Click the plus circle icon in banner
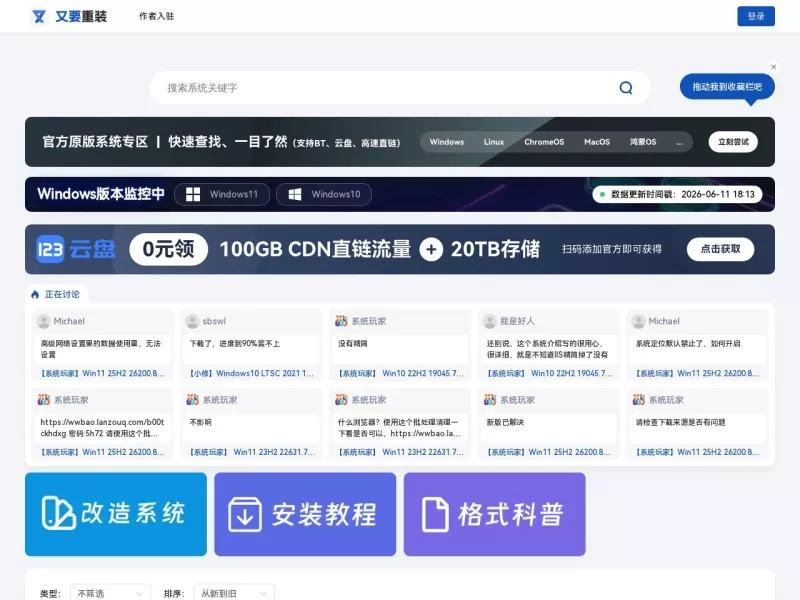Screen dimensions: 800x600 pyautogui.click(x=431, y=249)
